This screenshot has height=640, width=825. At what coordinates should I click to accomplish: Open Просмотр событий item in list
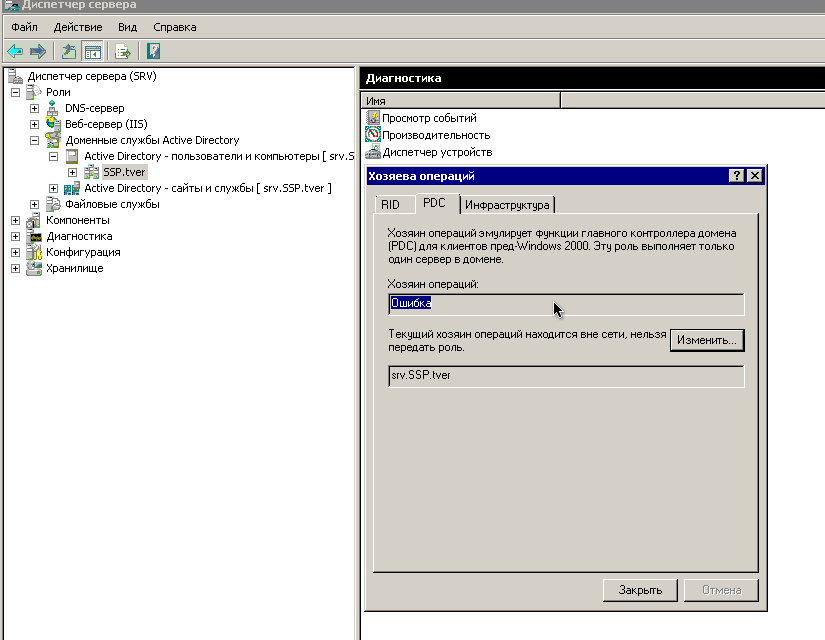(429, 118)
